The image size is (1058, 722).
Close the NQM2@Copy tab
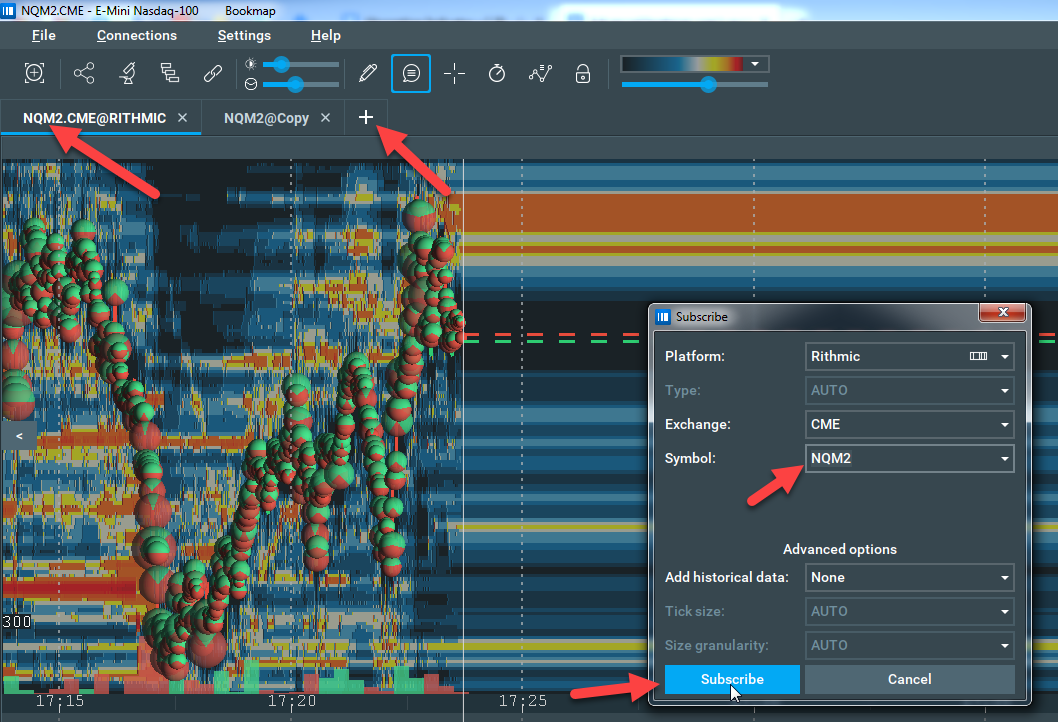pos(325,117)
